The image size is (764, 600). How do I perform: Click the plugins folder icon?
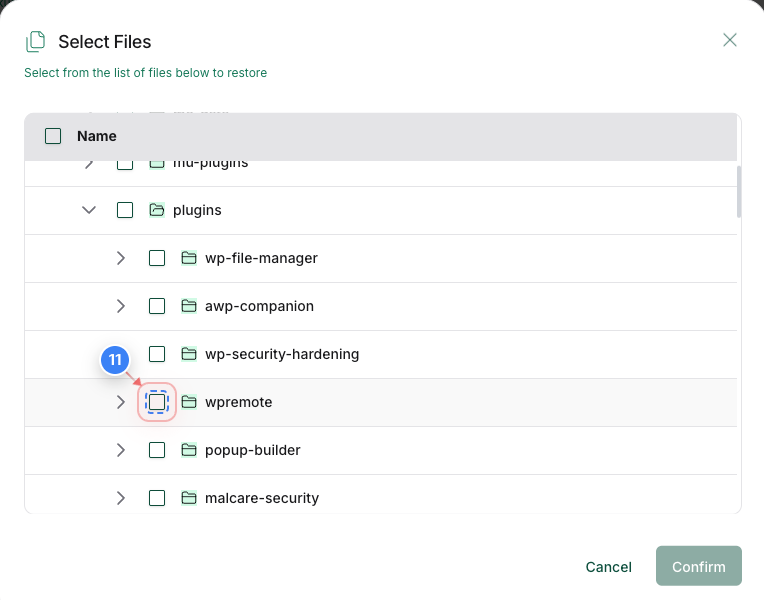(156, 210)
